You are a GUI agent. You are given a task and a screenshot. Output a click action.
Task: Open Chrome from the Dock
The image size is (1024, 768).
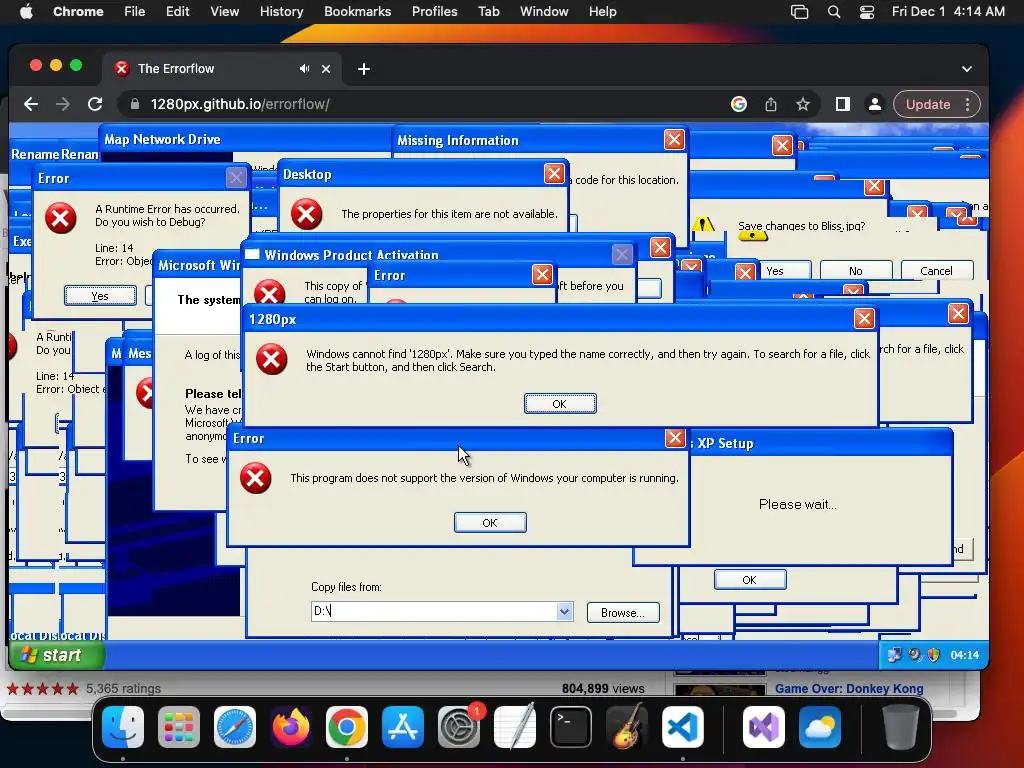click(347, 727)
